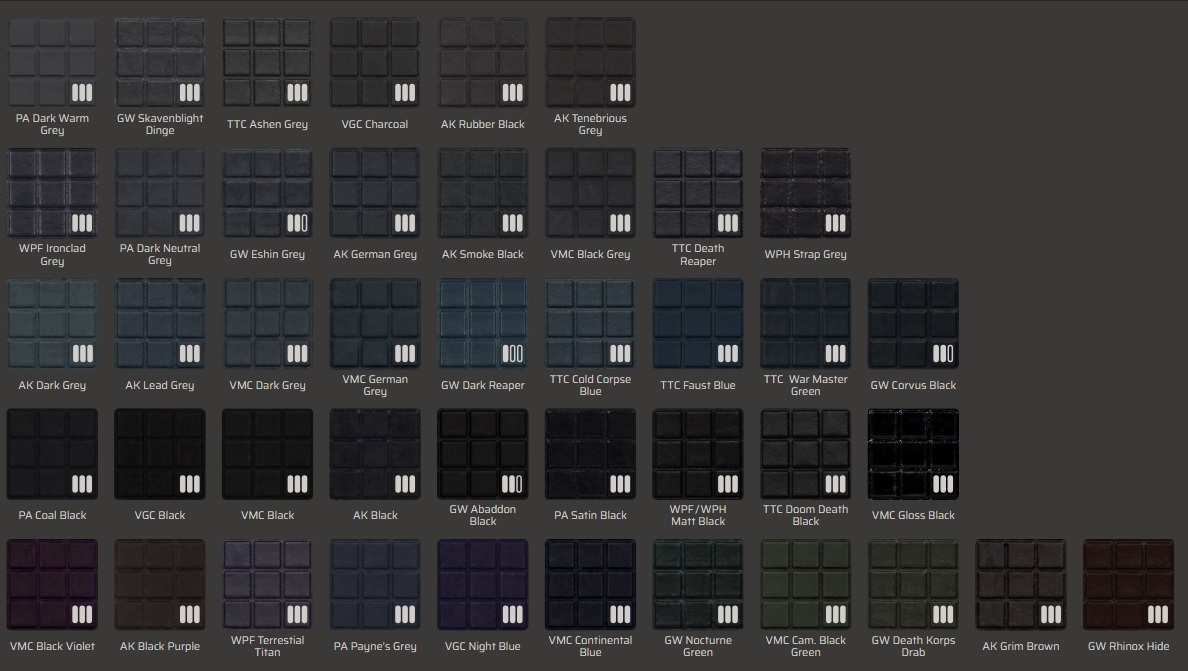1188x671 pixels.
Task: Pick the AK Tenebrious Grey swatch
Action: [590, 62]
